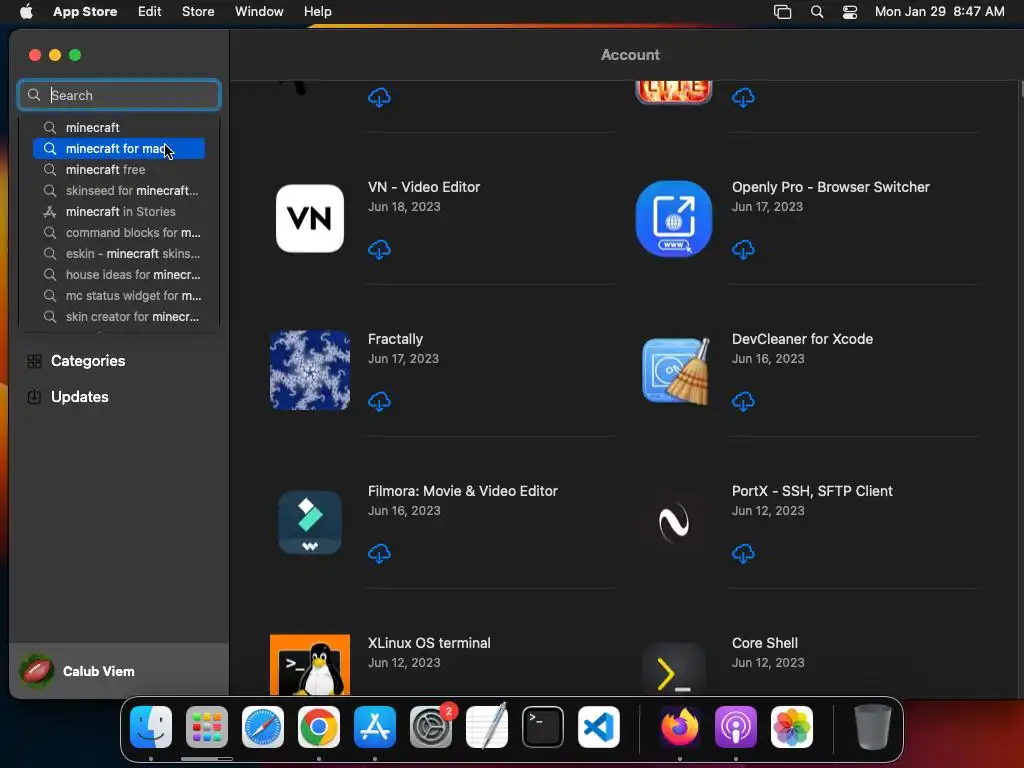Screen dimensions: 1024x768
Task: Open the Store menu
Action: click(198, 11)
